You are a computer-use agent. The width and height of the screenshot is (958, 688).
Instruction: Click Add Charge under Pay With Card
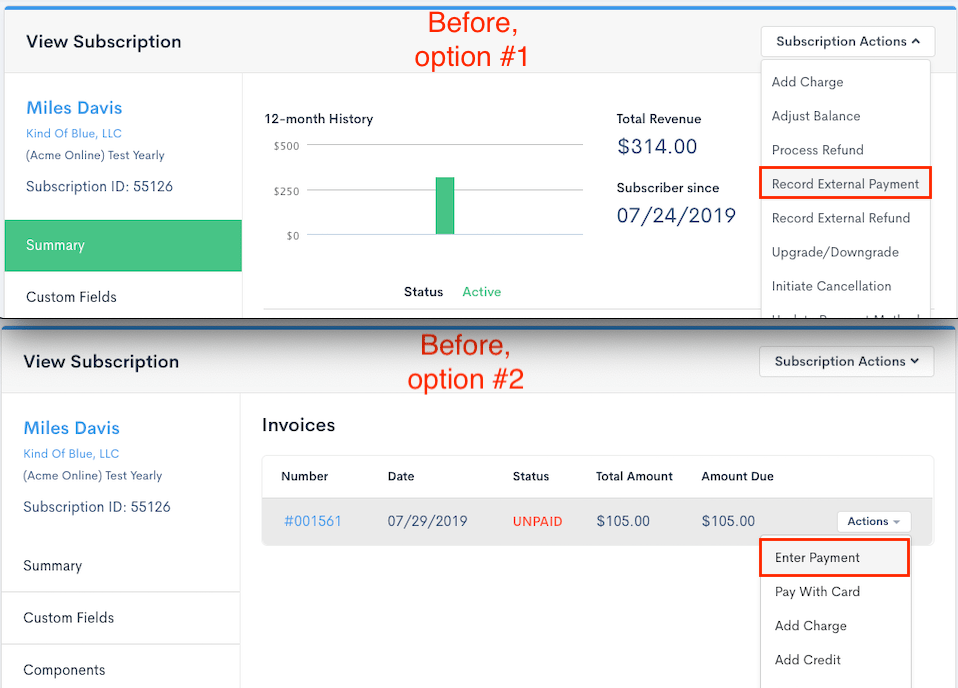coord(810,626)
